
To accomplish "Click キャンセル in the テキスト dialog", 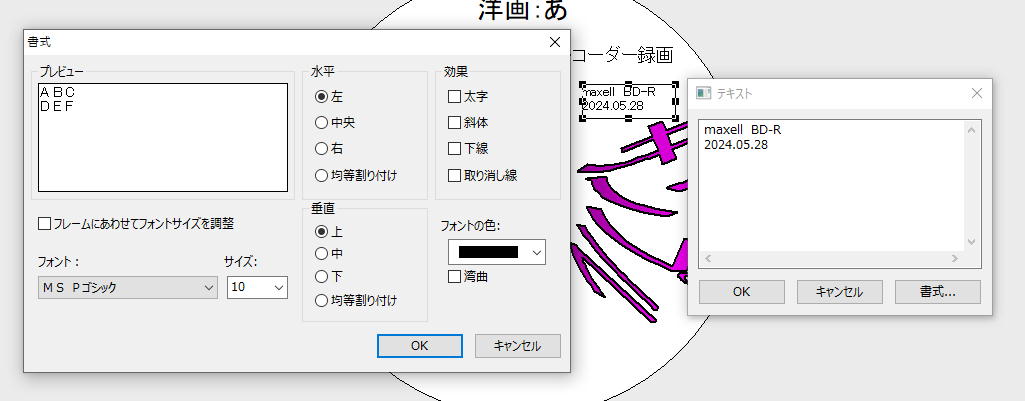I will pyautogui.click(x=839, y=292).
